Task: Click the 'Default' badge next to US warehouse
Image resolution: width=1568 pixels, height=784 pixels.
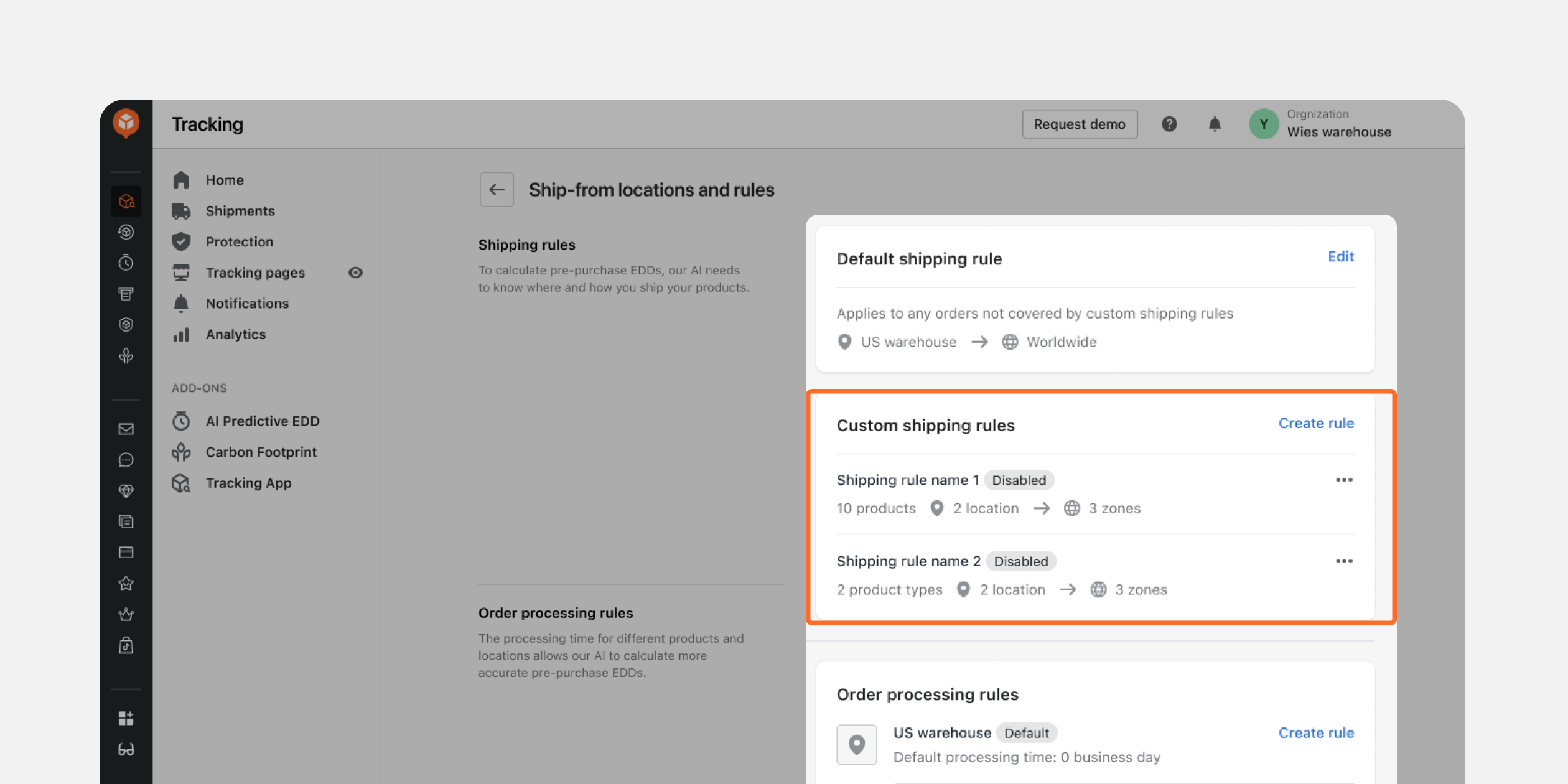Action: coord(1027,733)
